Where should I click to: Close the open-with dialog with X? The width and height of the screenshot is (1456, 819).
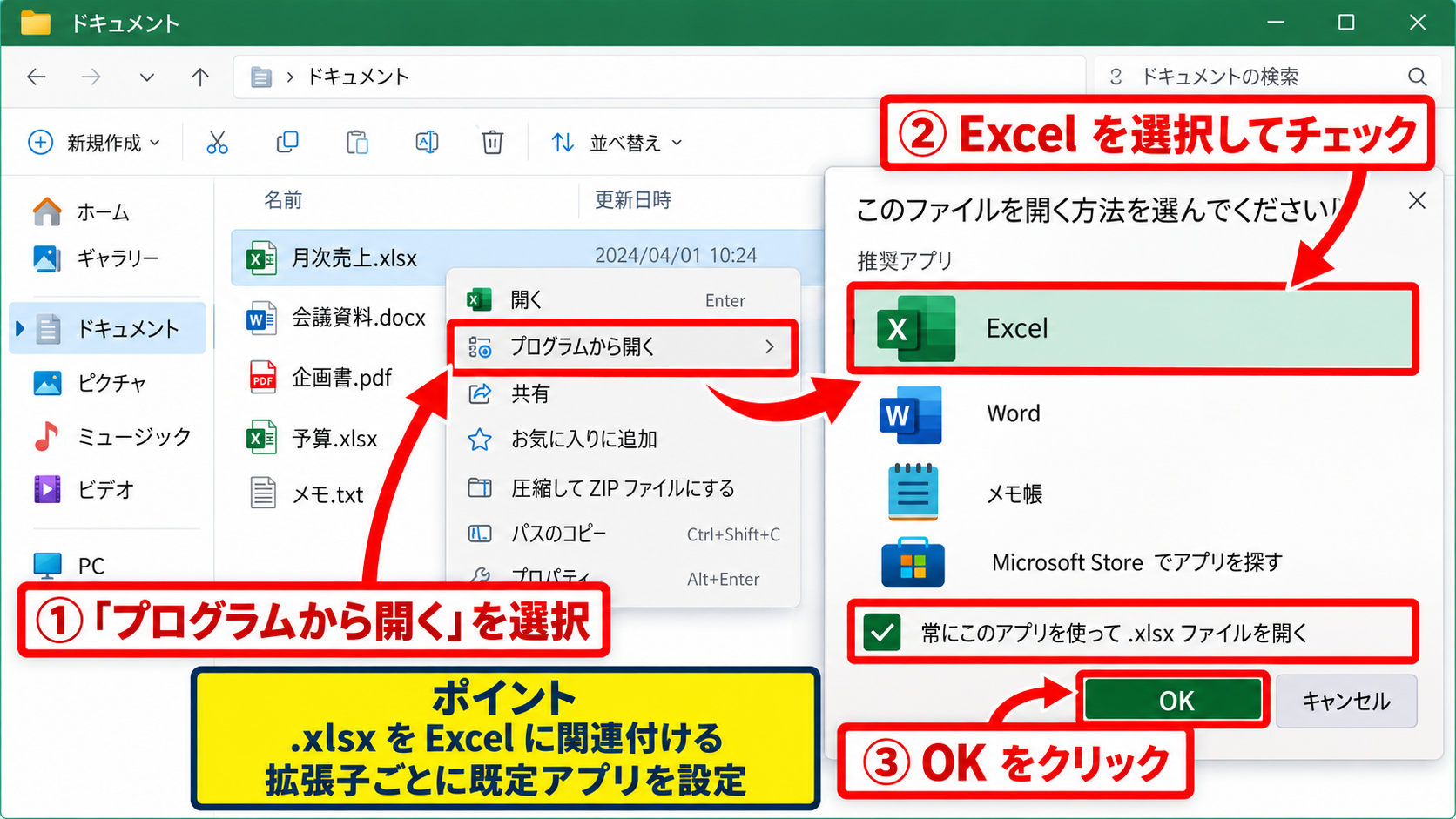[1417, 201]
